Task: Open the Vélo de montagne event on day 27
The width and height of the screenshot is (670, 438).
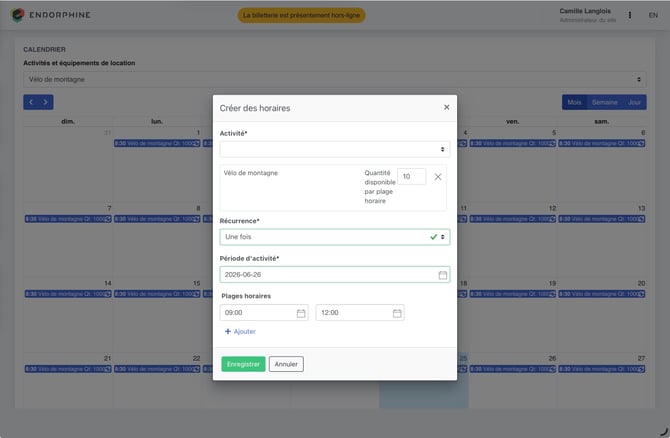Action: (x=602, y=369)
